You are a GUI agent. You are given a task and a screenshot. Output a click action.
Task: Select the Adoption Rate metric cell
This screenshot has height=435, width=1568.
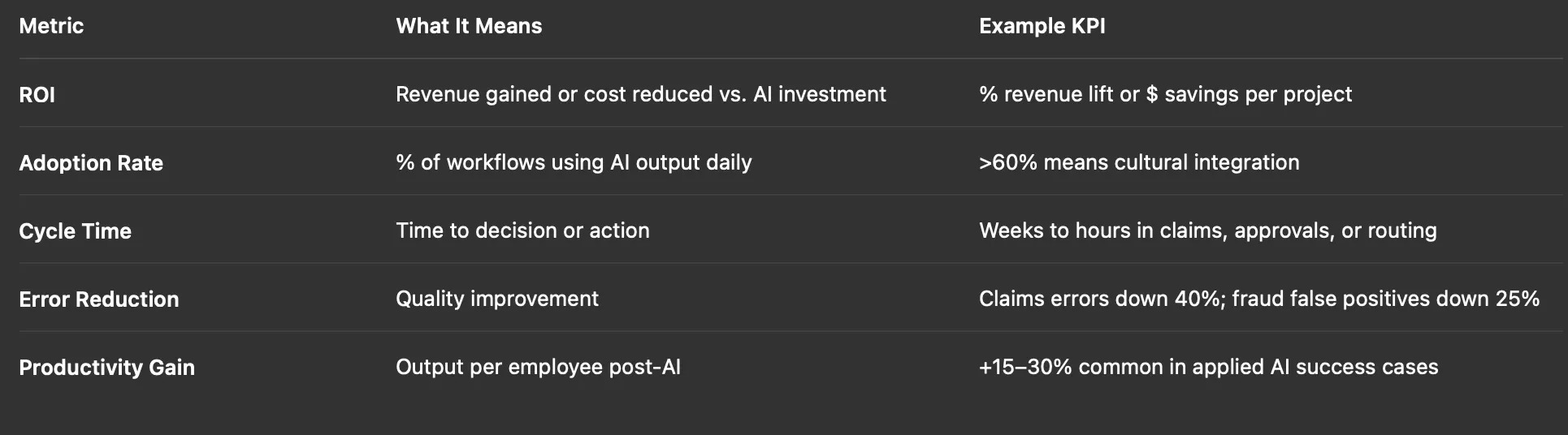pyautogui.click(x=91, y=163)
